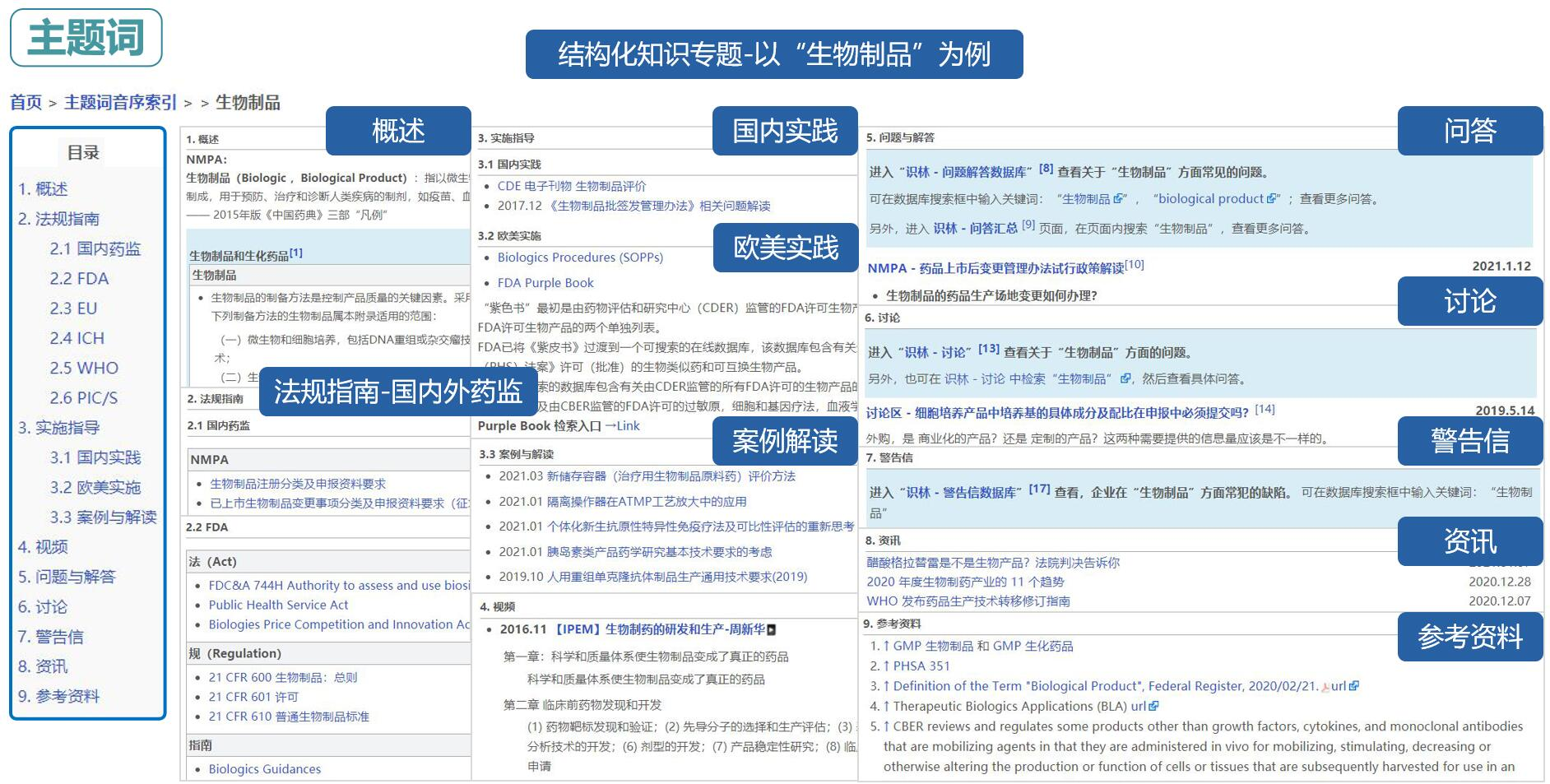
Task: Click the video icon after 周新华
Action: pos(771,630)
